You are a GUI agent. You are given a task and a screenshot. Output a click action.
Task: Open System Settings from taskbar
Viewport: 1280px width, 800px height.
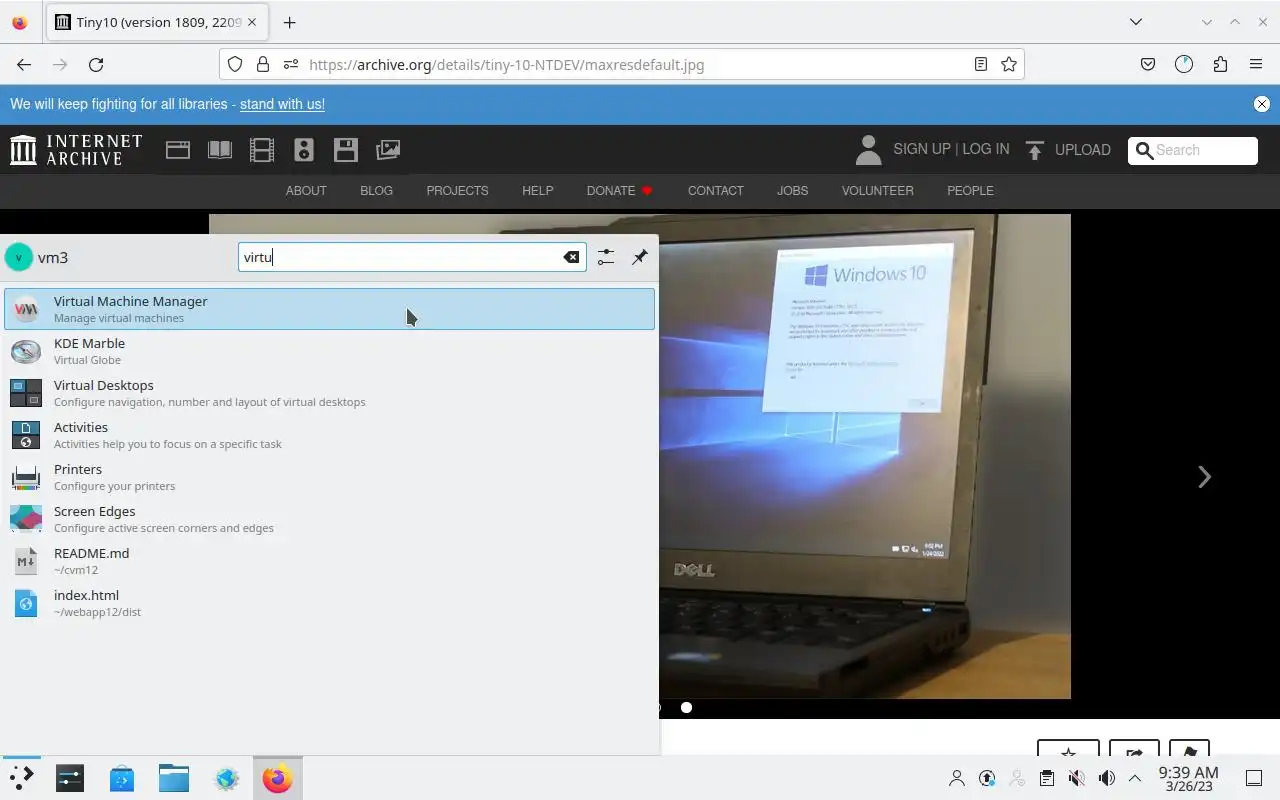[x=70, y=778]
